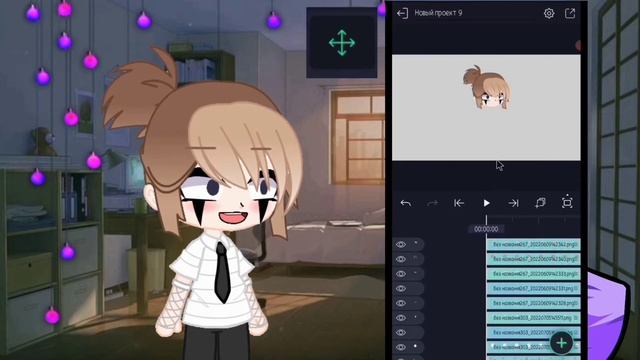The height and width of the screenshot is (360, 640).
Task: Exit the project with the back icon
Action: (x=402, y=13)
